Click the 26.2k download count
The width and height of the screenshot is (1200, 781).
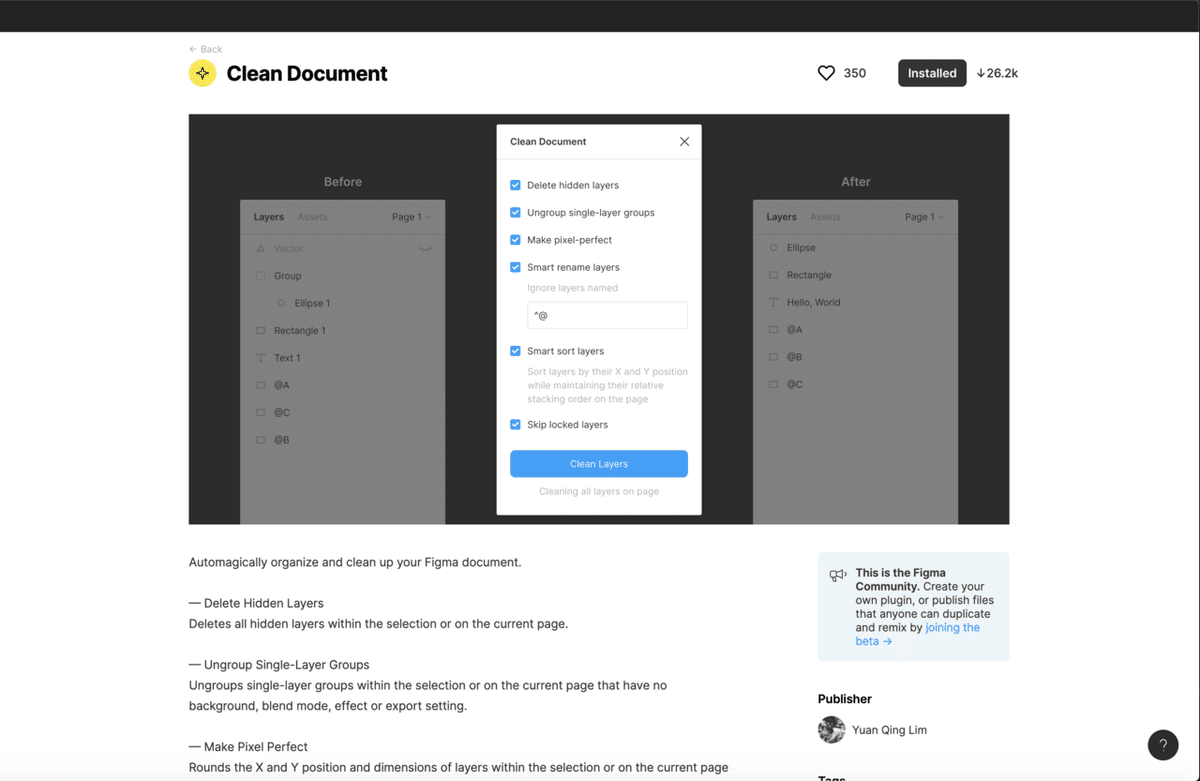coord(997,73)
